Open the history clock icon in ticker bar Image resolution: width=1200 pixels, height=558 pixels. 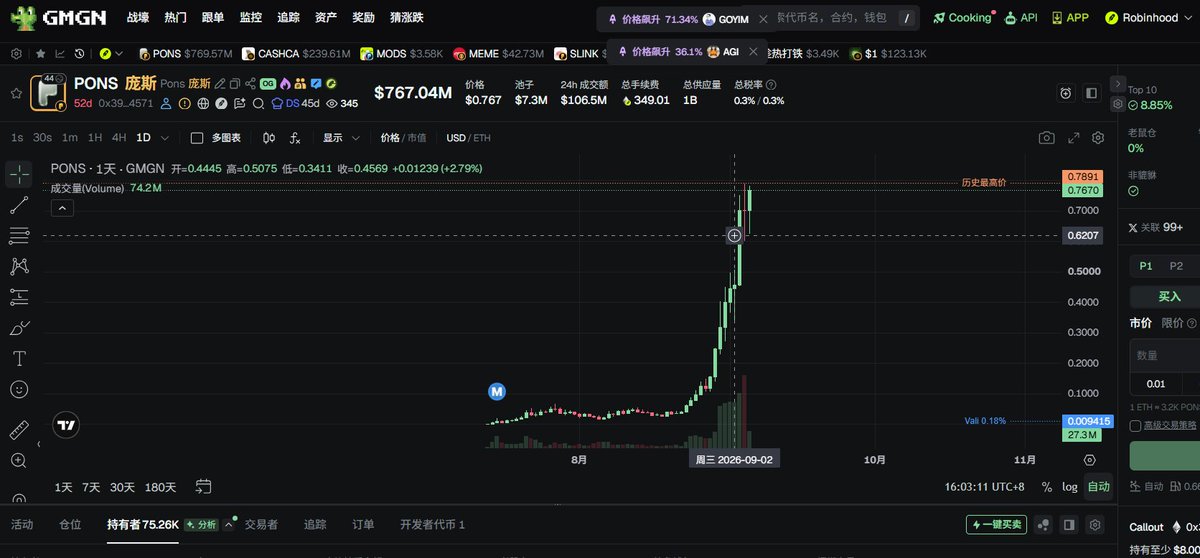(79, 53)
